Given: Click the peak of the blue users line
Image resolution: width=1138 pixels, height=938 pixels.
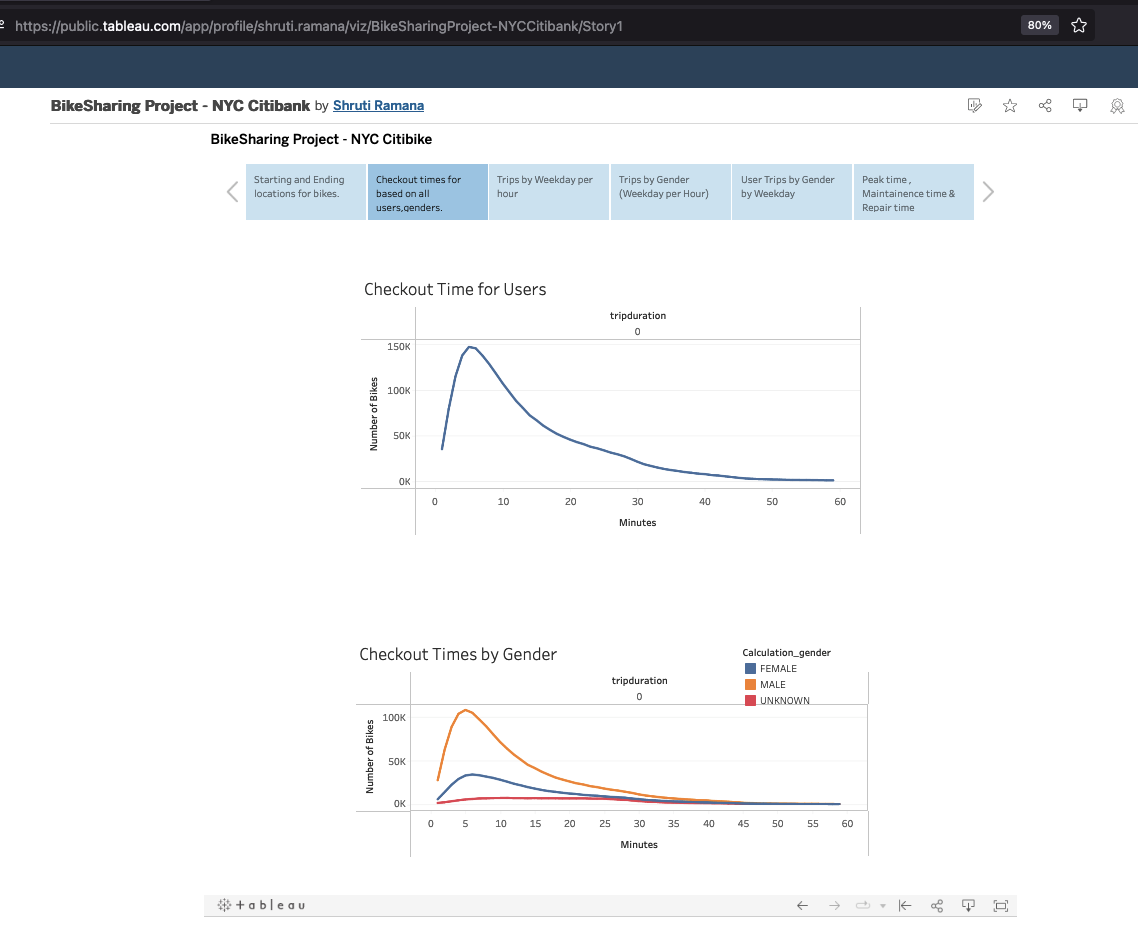Looking at the screenshot, I should [x=470, y=347].
